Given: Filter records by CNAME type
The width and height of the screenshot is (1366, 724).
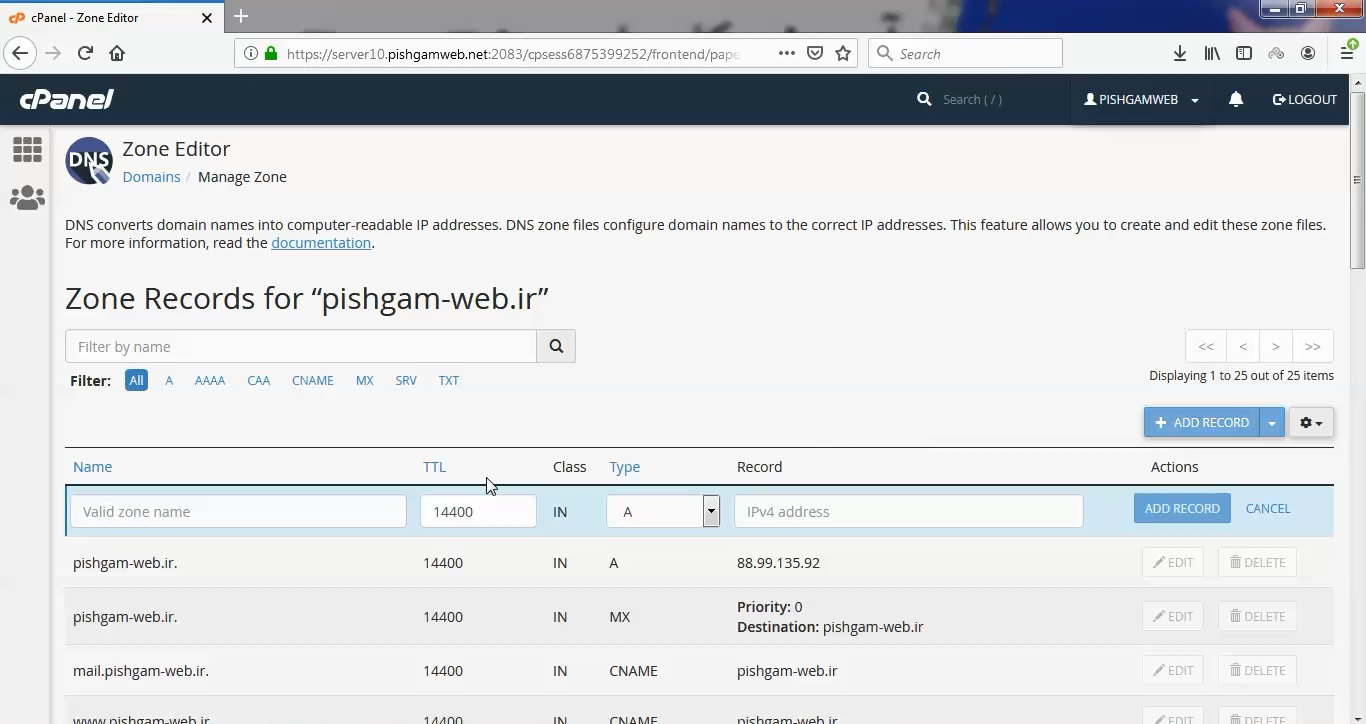Looking at the screenshot, I should (x=312, y=380).
